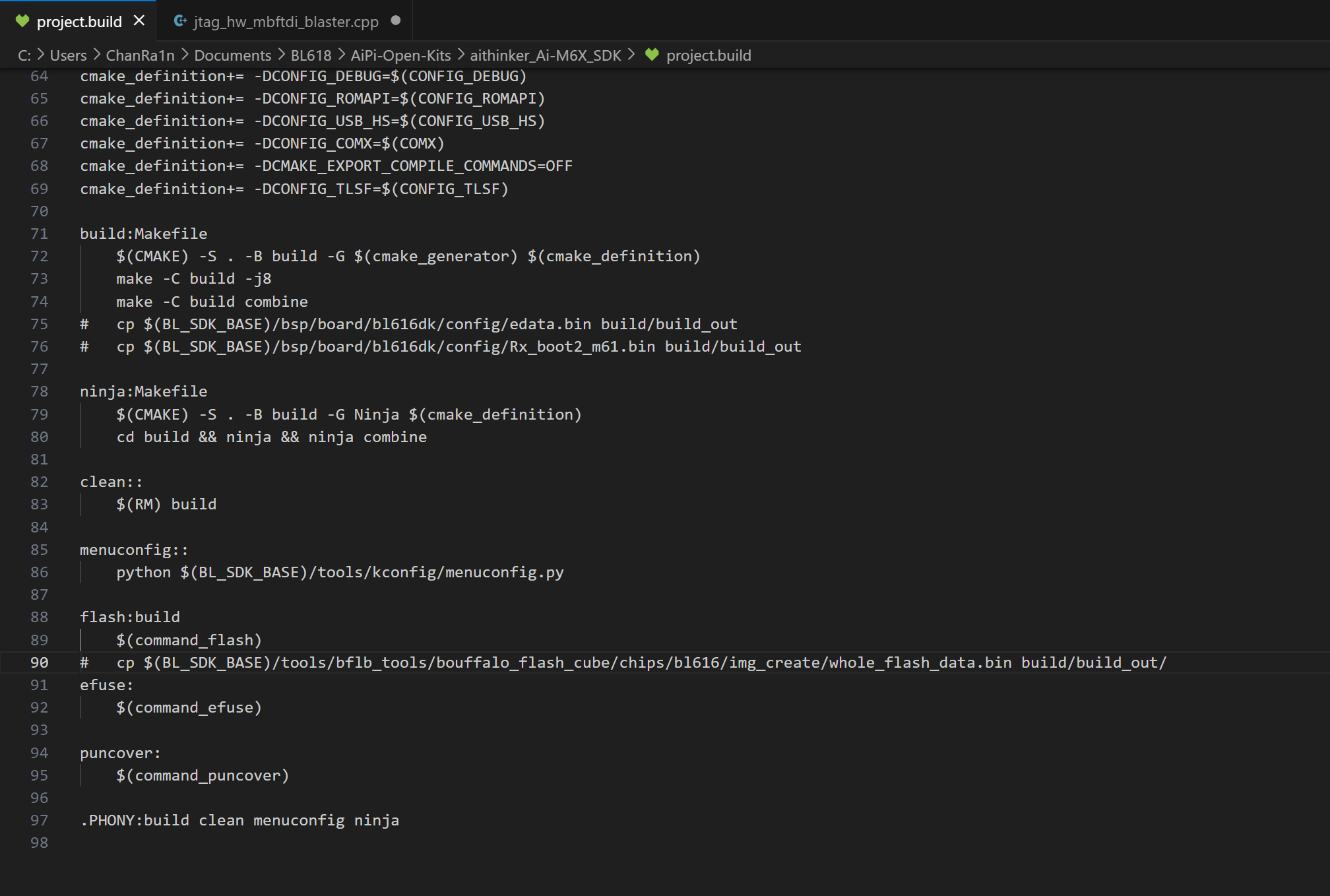Screen dimensions: 1330x896
Task: Click the commented edata.bin cp line
Action: [x=408, y=324]
